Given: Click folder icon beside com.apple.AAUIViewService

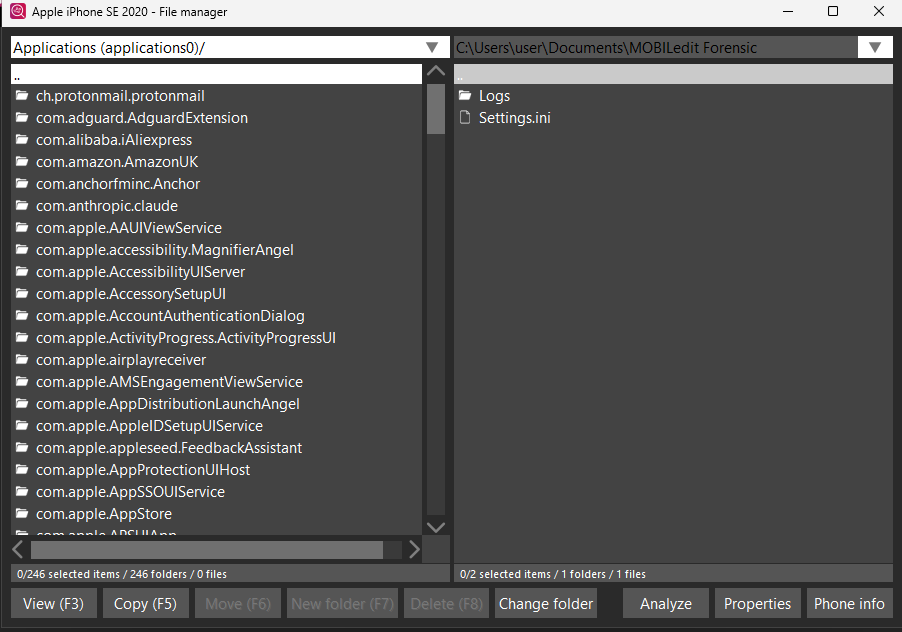Looking at the screenshot, I should click(x=22, y=227).
